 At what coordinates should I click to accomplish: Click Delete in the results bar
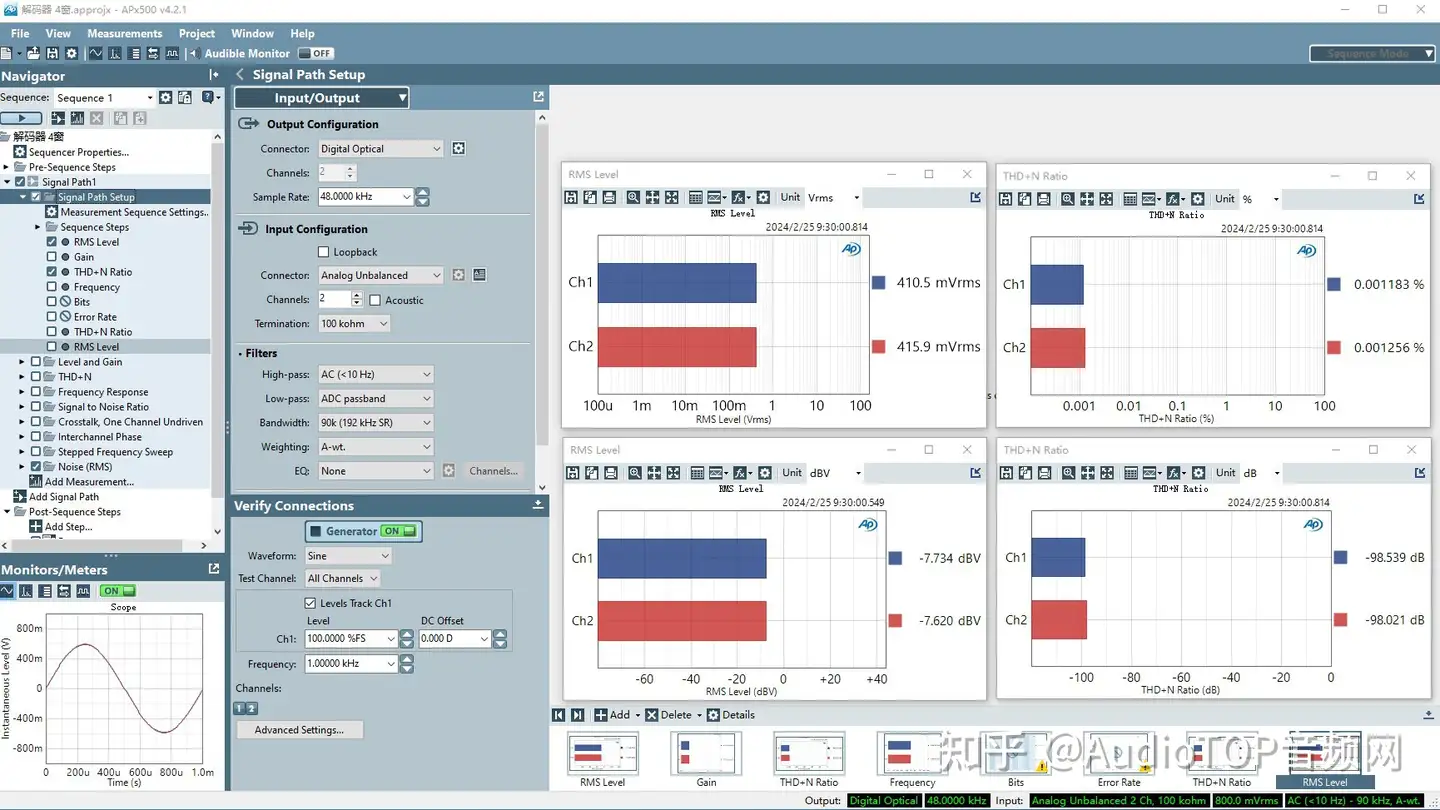tap(669, 715)
